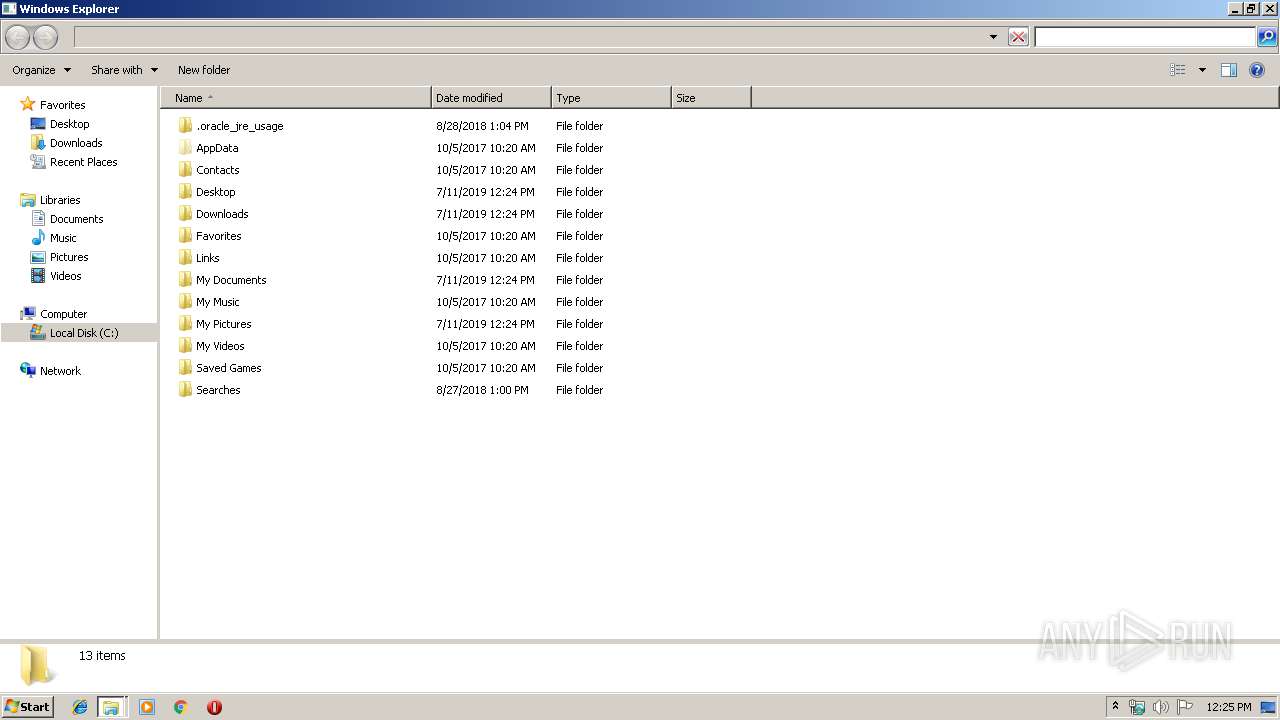Open the address bar history dropdown
1280x720 pixels.
click(x=993, y=37)
